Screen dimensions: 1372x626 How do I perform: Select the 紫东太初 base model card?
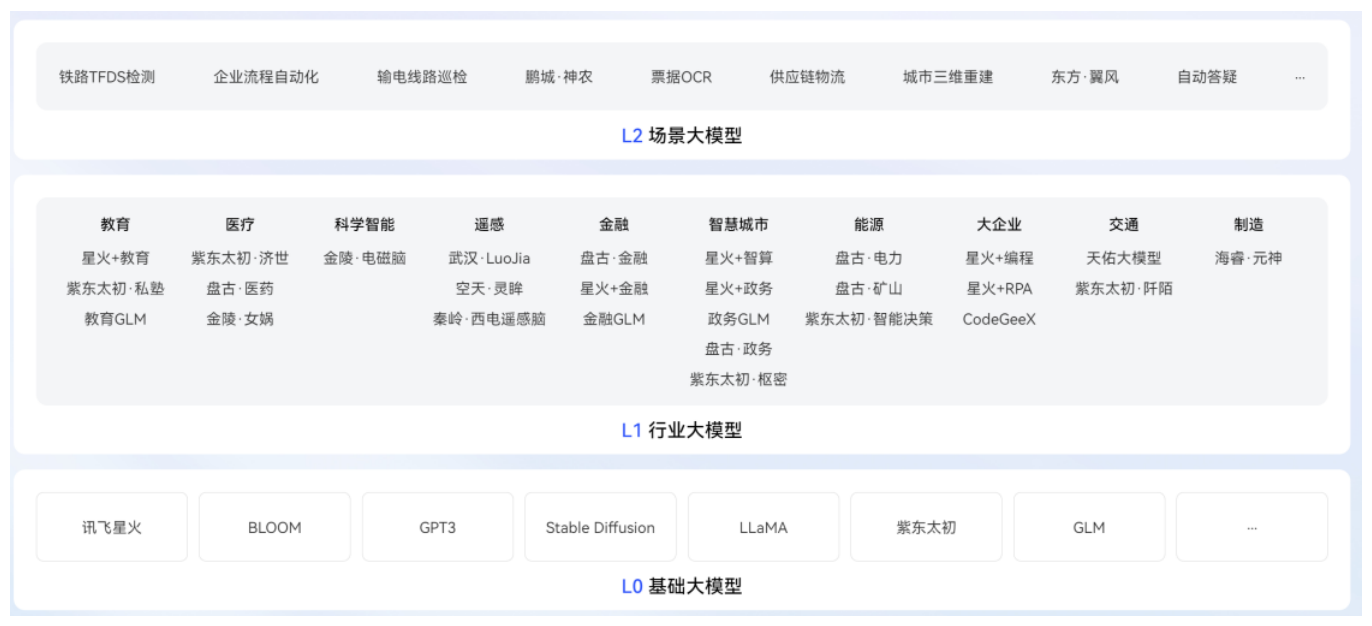[926, 527]
